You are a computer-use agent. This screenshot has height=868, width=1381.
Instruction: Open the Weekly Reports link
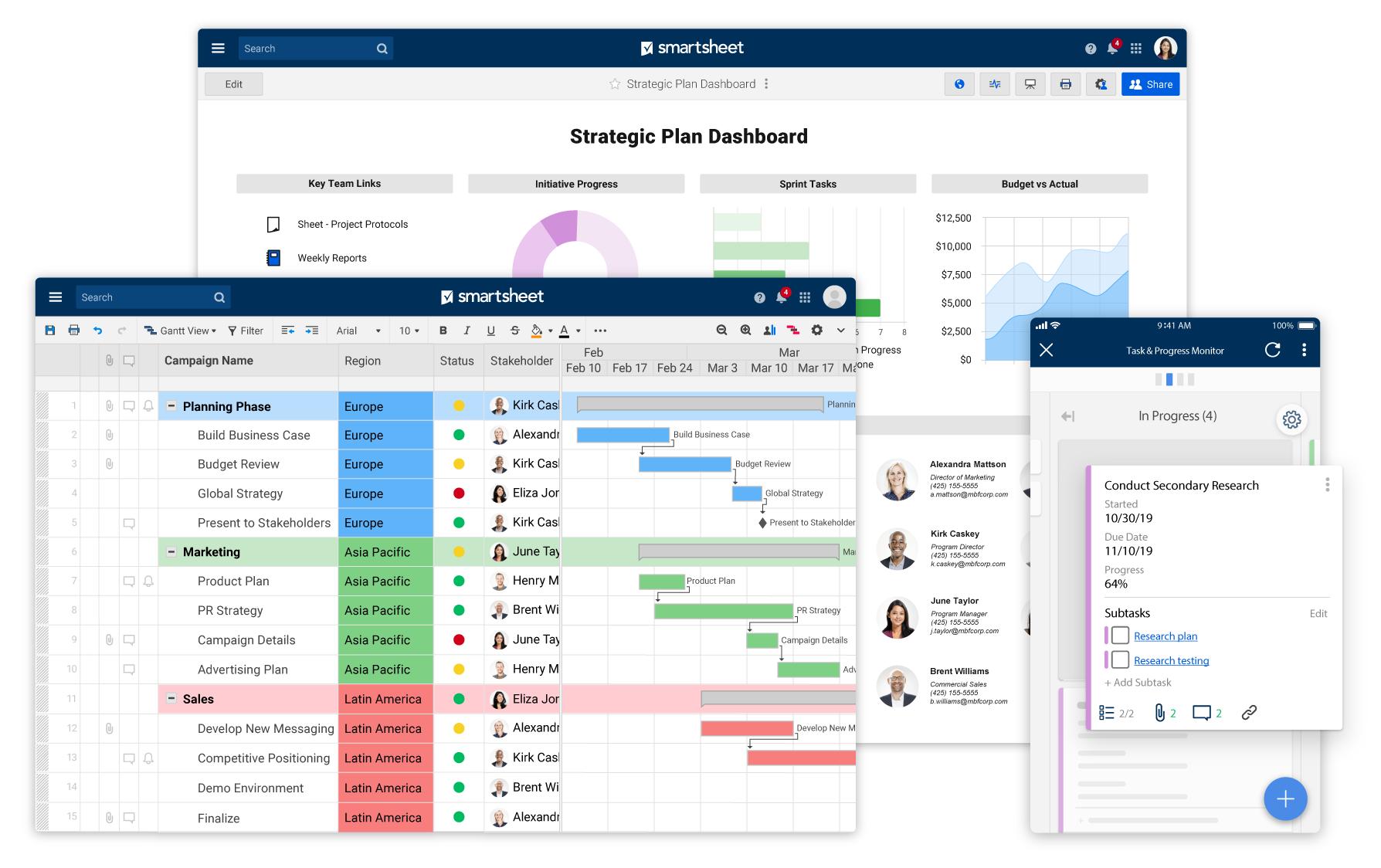point(332,258)
